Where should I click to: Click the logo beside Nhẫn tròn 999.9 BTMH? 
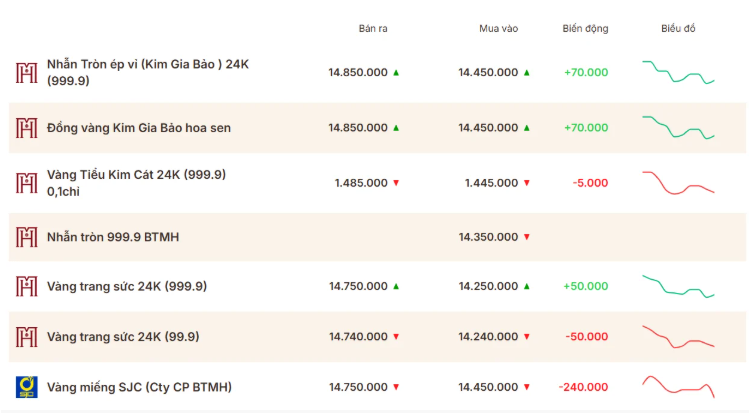[26, 237]
